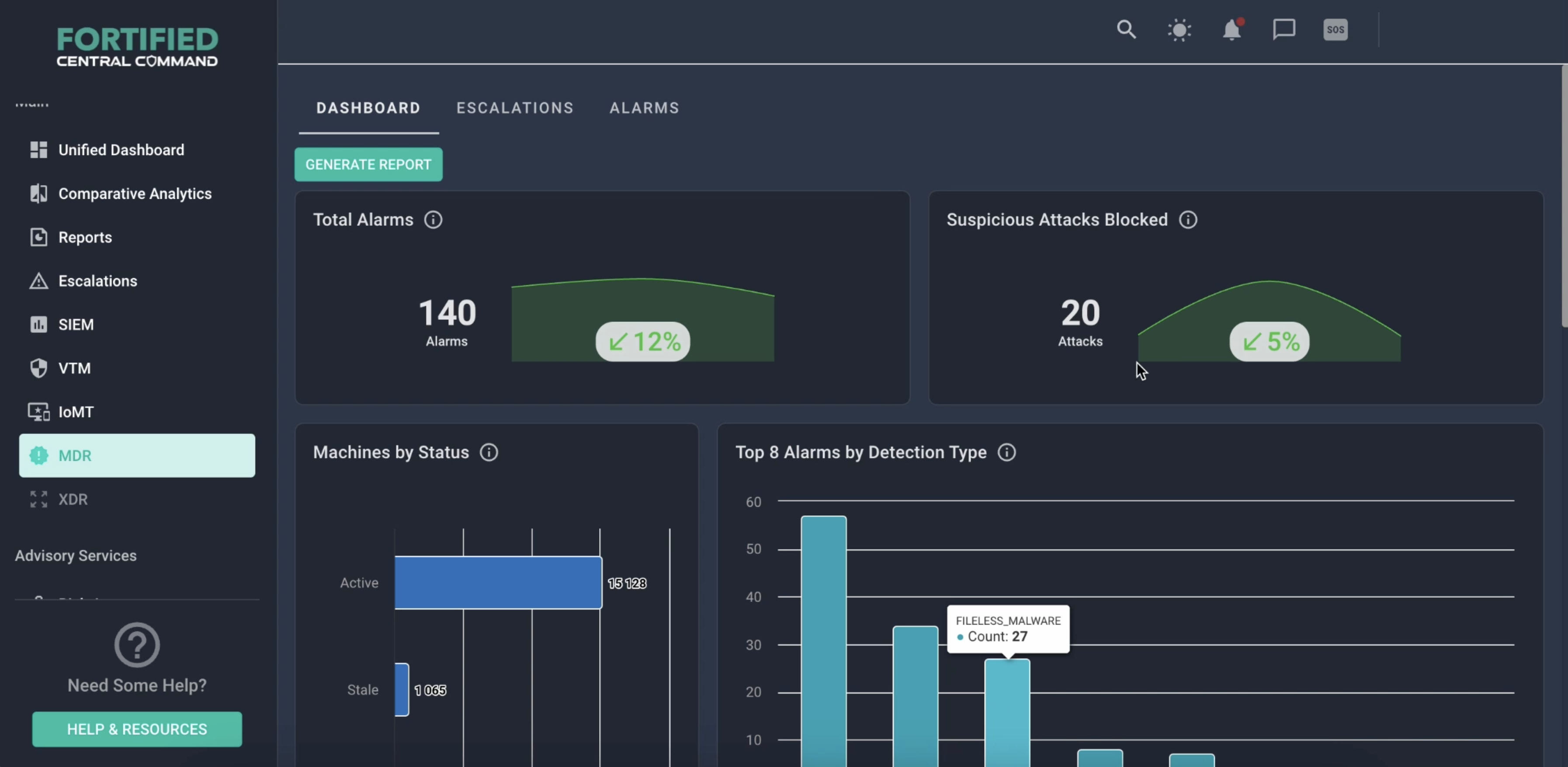Open Escalations in the sidebar
Screen dimensions: 1568x767
point(137,281)
